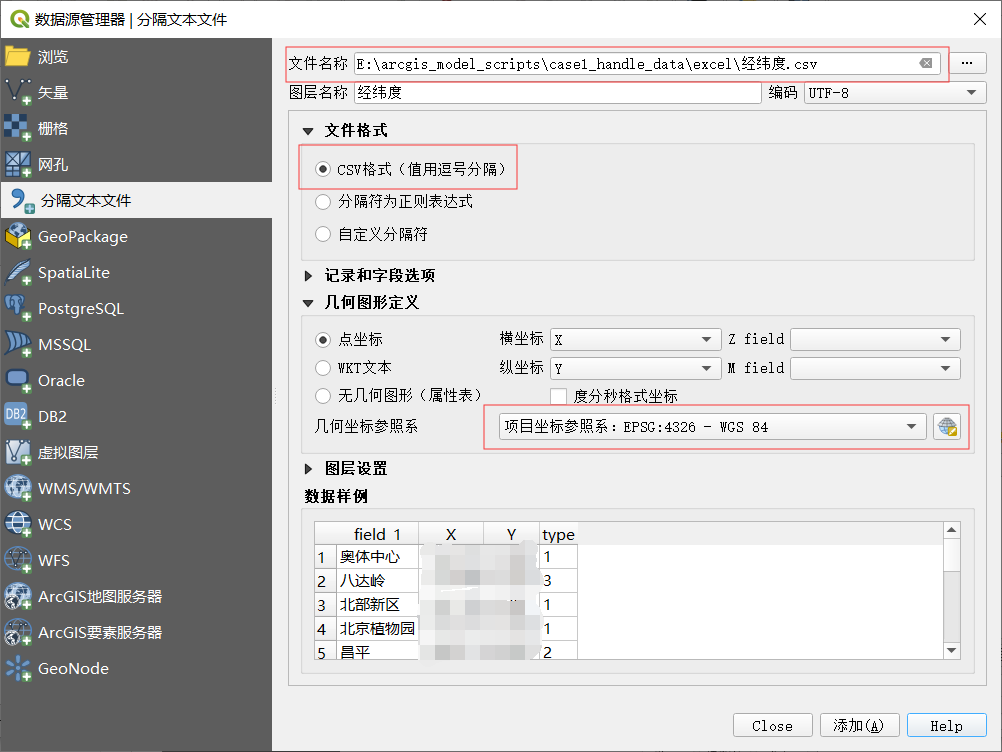Expand the 图层设置 section
Screen dimensions: 1002x752
[x=336, y=466]
